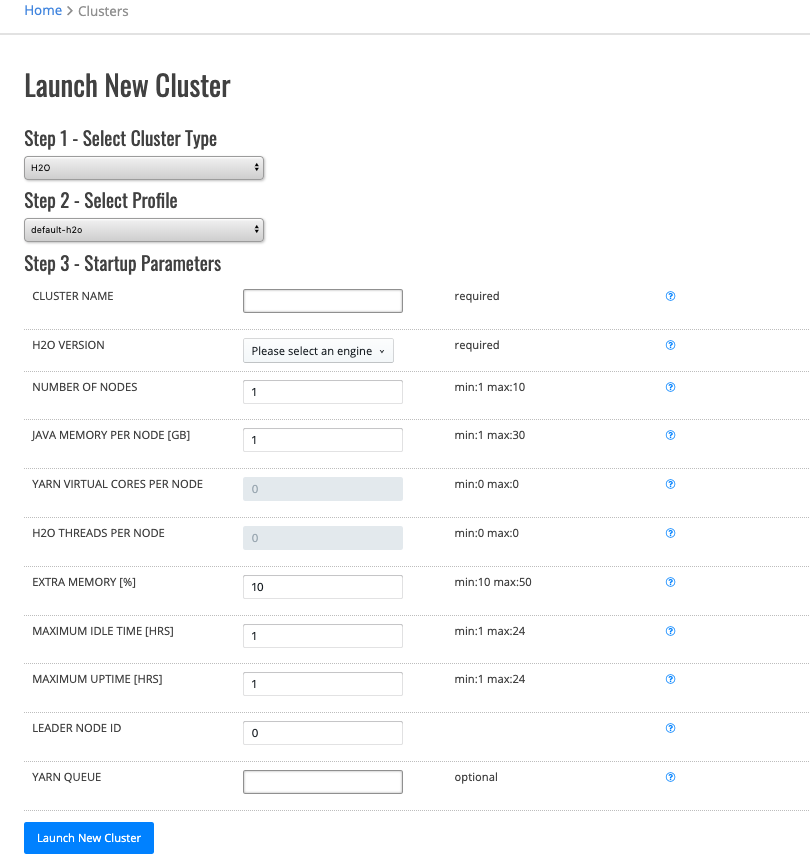Select the Maximum Uptime input field

[323, 684]
